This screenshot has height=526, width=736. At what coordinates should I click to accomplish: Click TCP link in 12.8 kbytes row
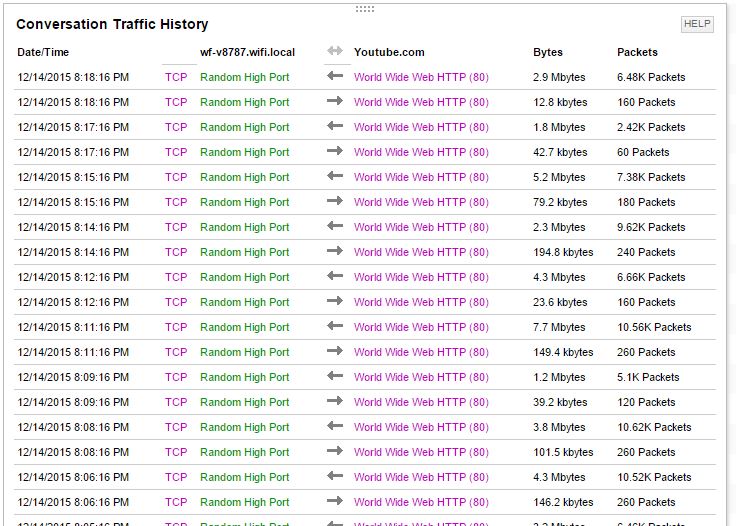pyautogui.click(x=176, y=102)
